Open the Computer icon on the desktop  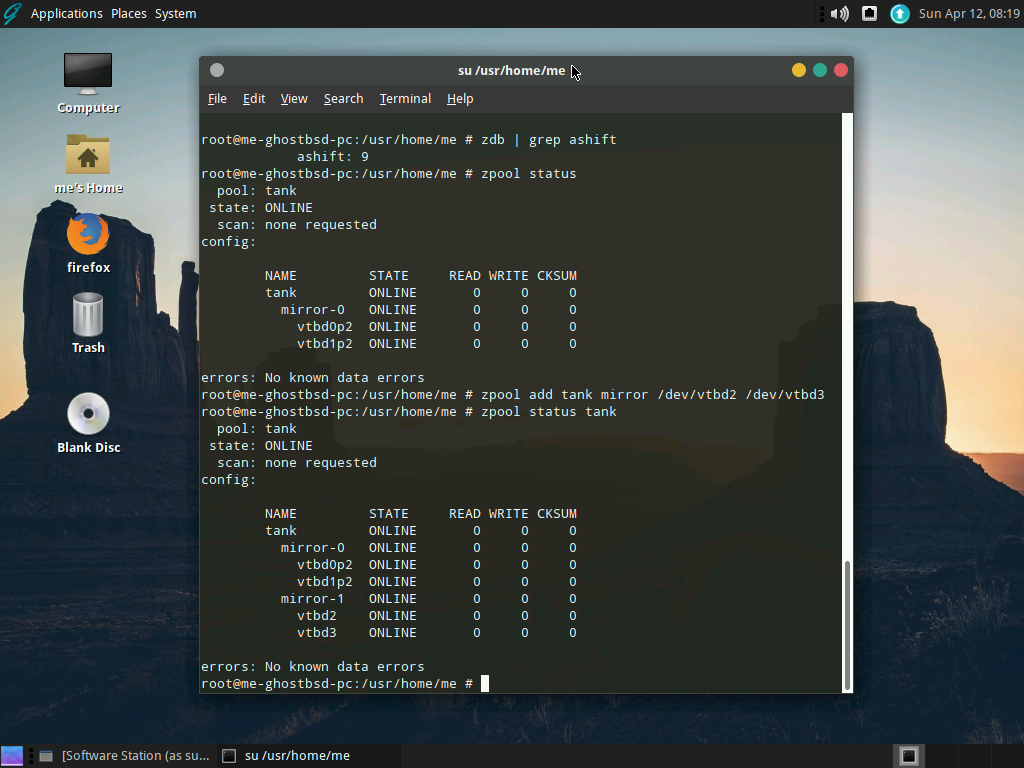(87, 80)
